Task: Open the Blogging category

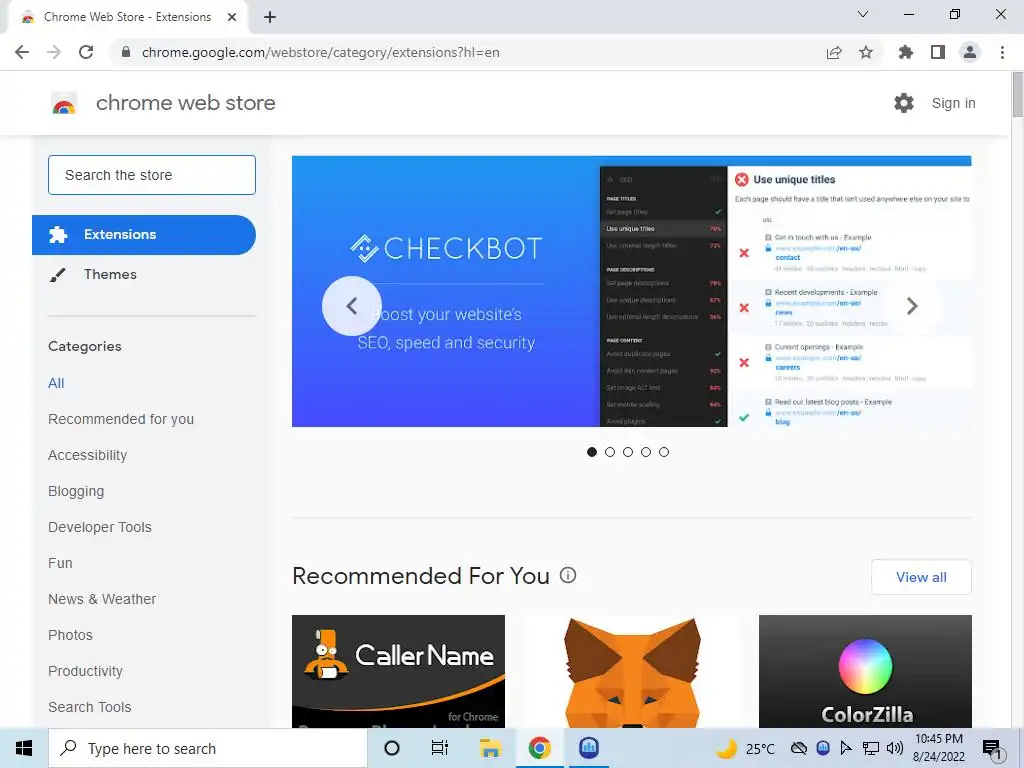Action: pos(76,491)
